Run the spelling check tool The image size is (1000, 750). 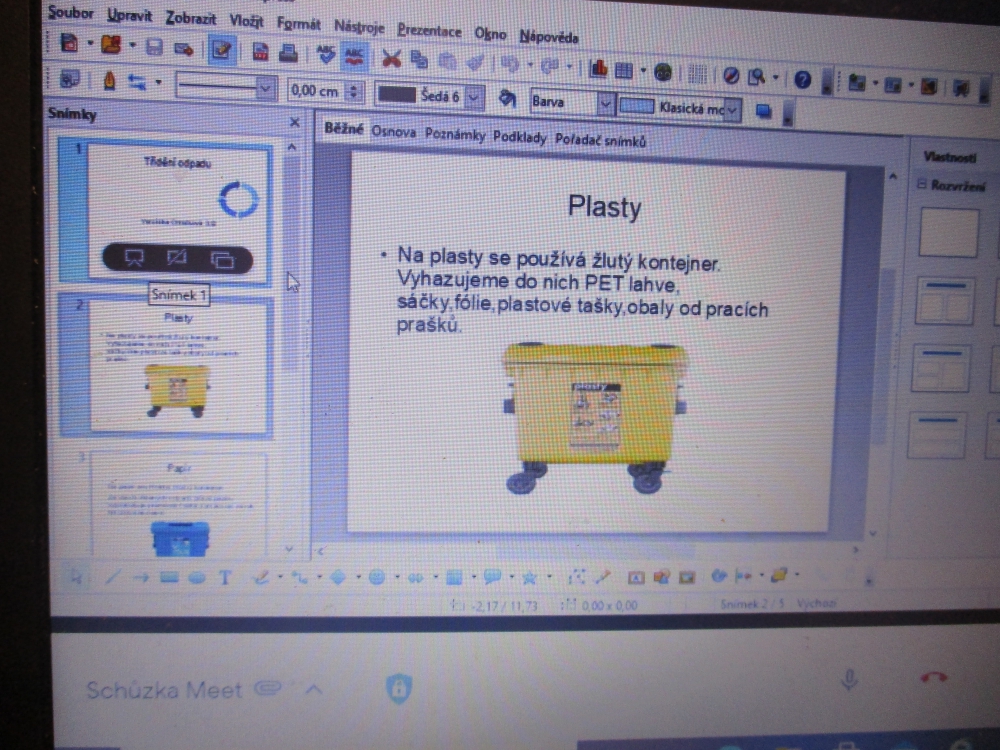pyautogui.click(x=326, y=54)
